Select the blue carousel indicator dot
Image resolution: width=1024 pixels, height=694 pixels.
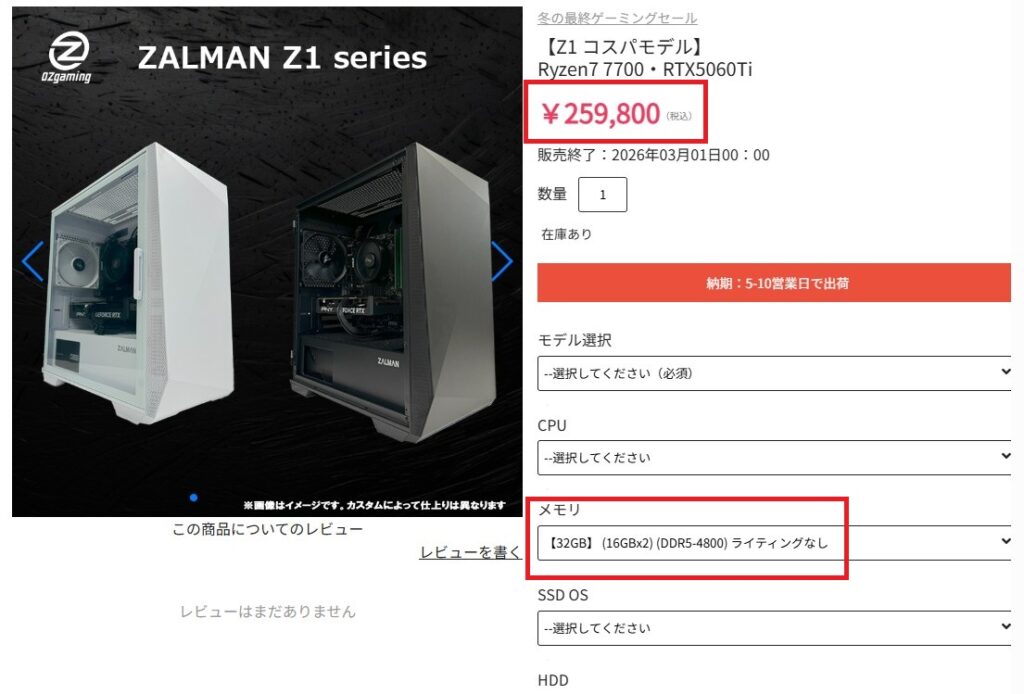[x=193, y=497]
